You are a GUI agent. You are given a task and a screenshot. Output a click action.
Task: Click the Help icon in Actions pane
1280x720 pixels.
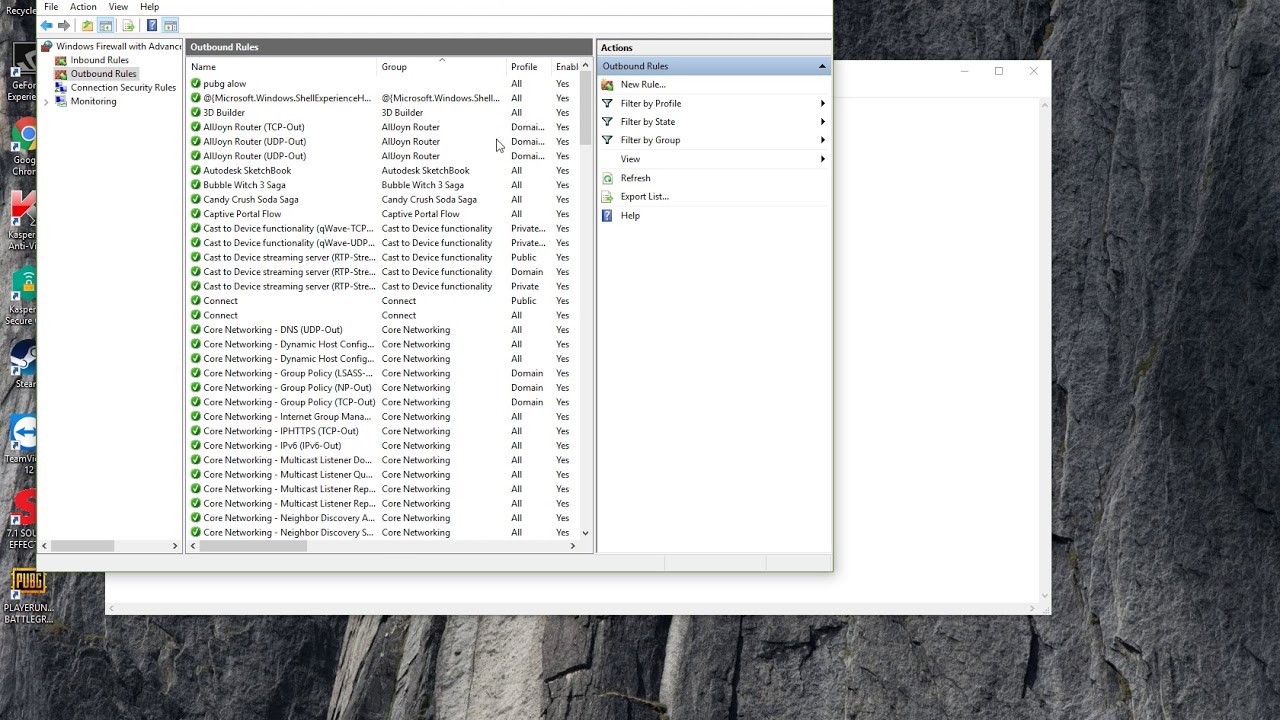pos(607,215)
